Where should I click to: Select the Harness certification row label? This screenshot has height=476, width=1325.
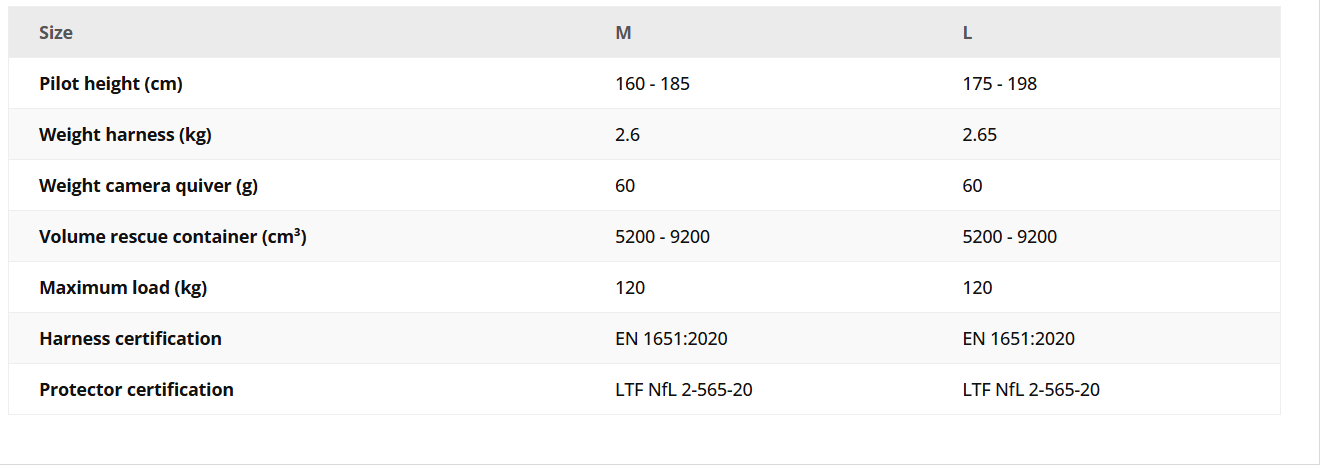[130, 339]
